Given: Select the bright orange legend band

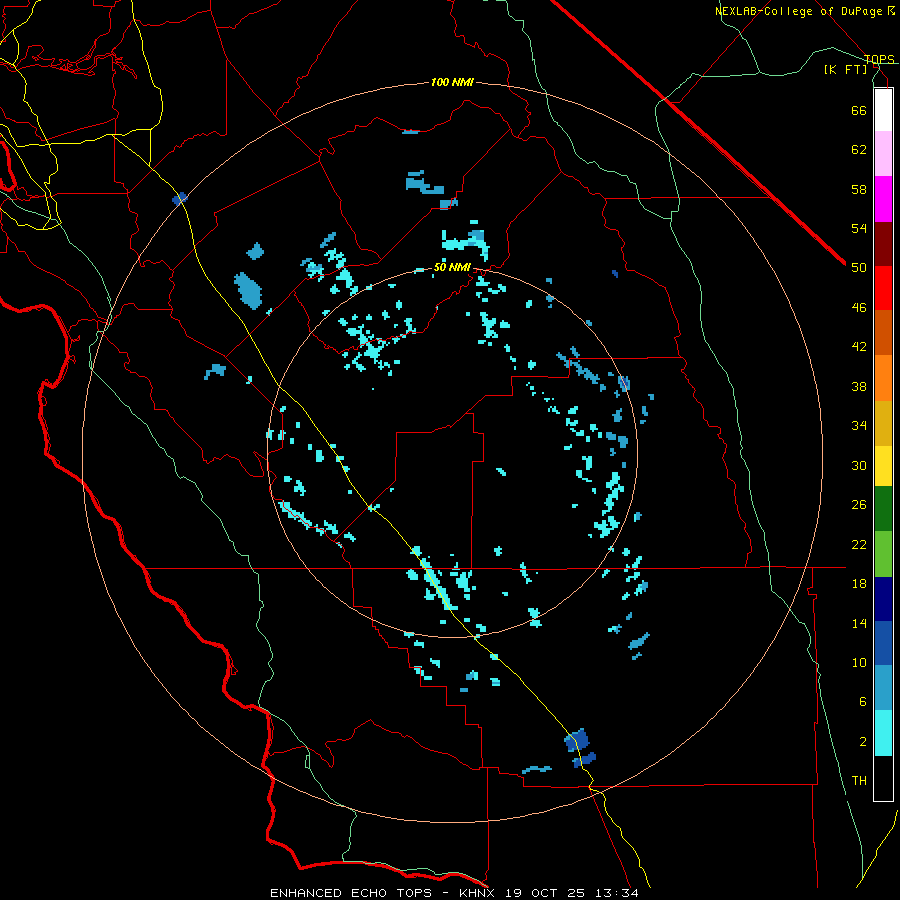Looking at the screenshot, I should (883, 378).
